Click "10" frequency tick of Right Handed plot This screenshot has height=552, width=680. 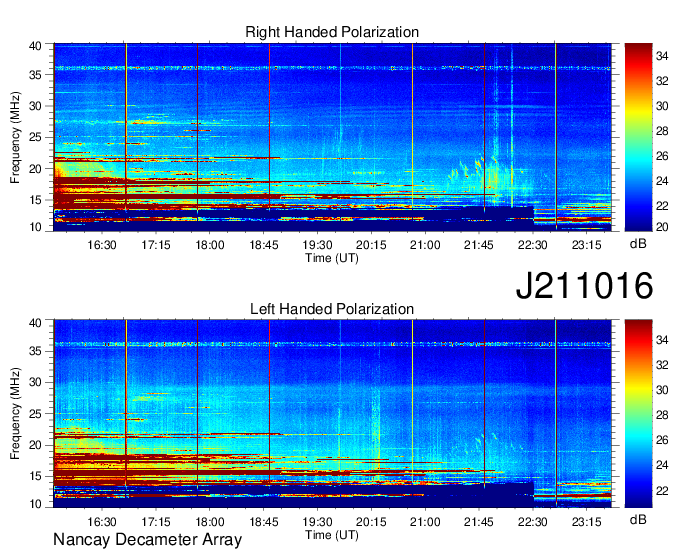coord(35,227)
